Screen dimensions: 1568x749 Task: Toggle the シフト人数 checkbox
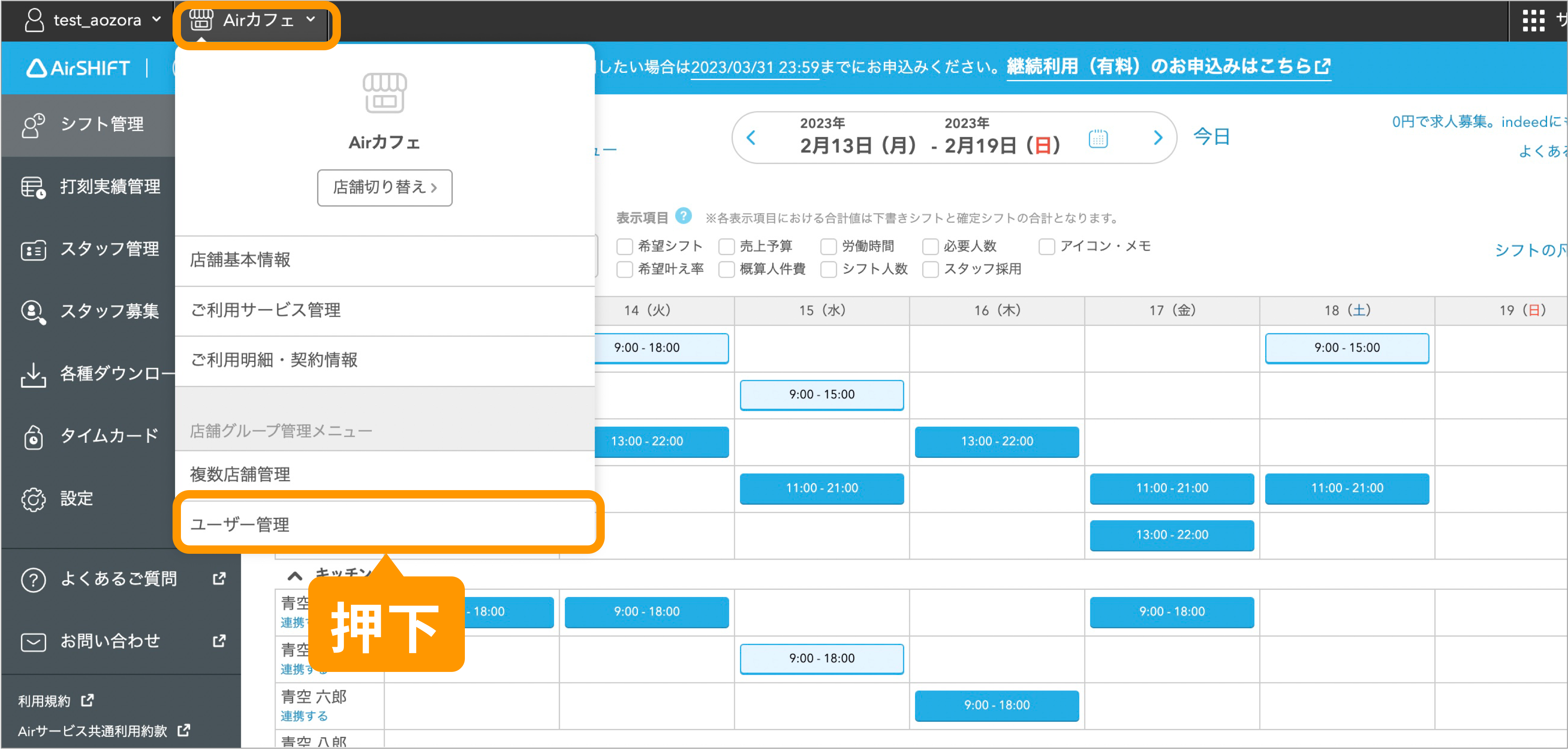click(828, 269)
